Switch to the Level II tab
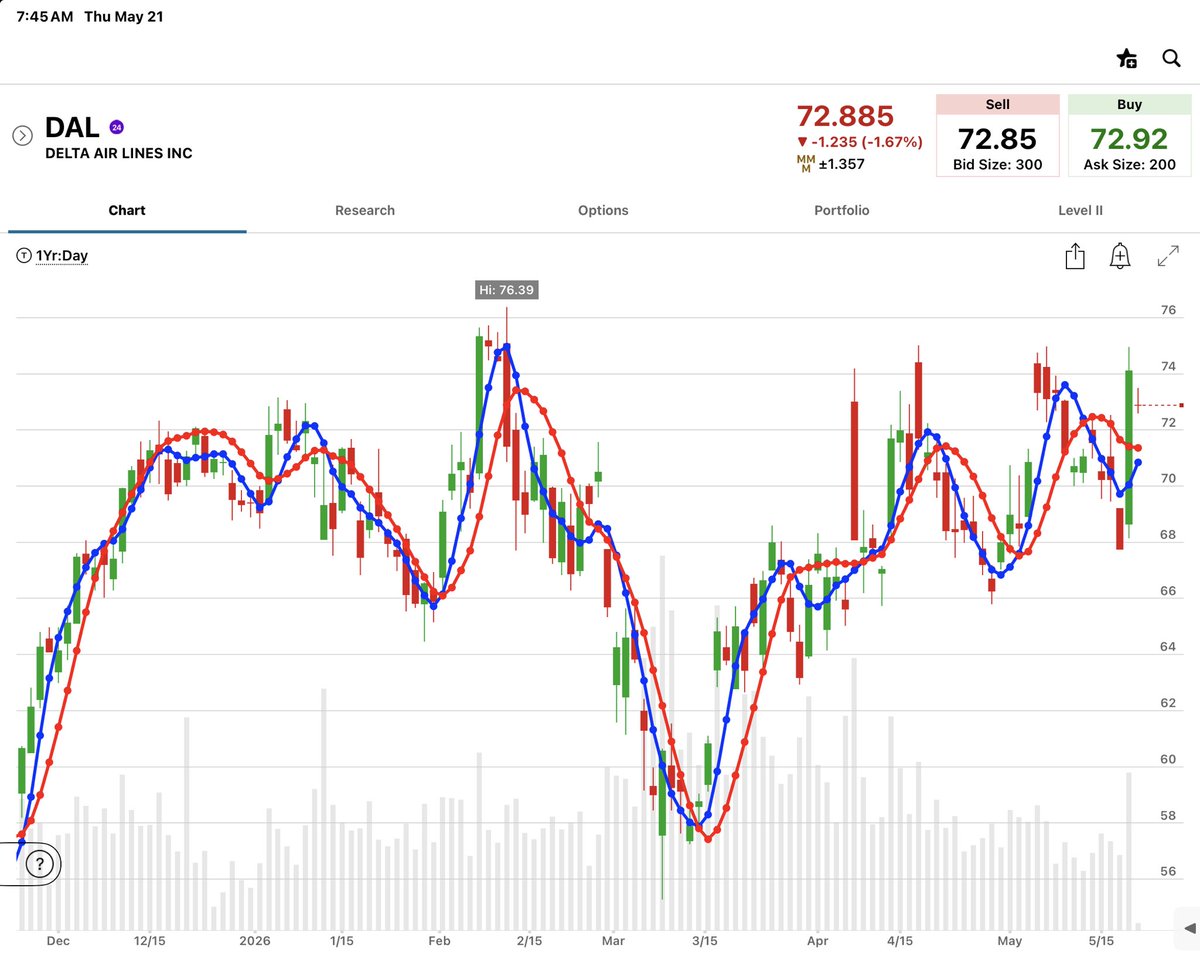The width and height of the screenshot is (1200, 963). coord(1080,210)
